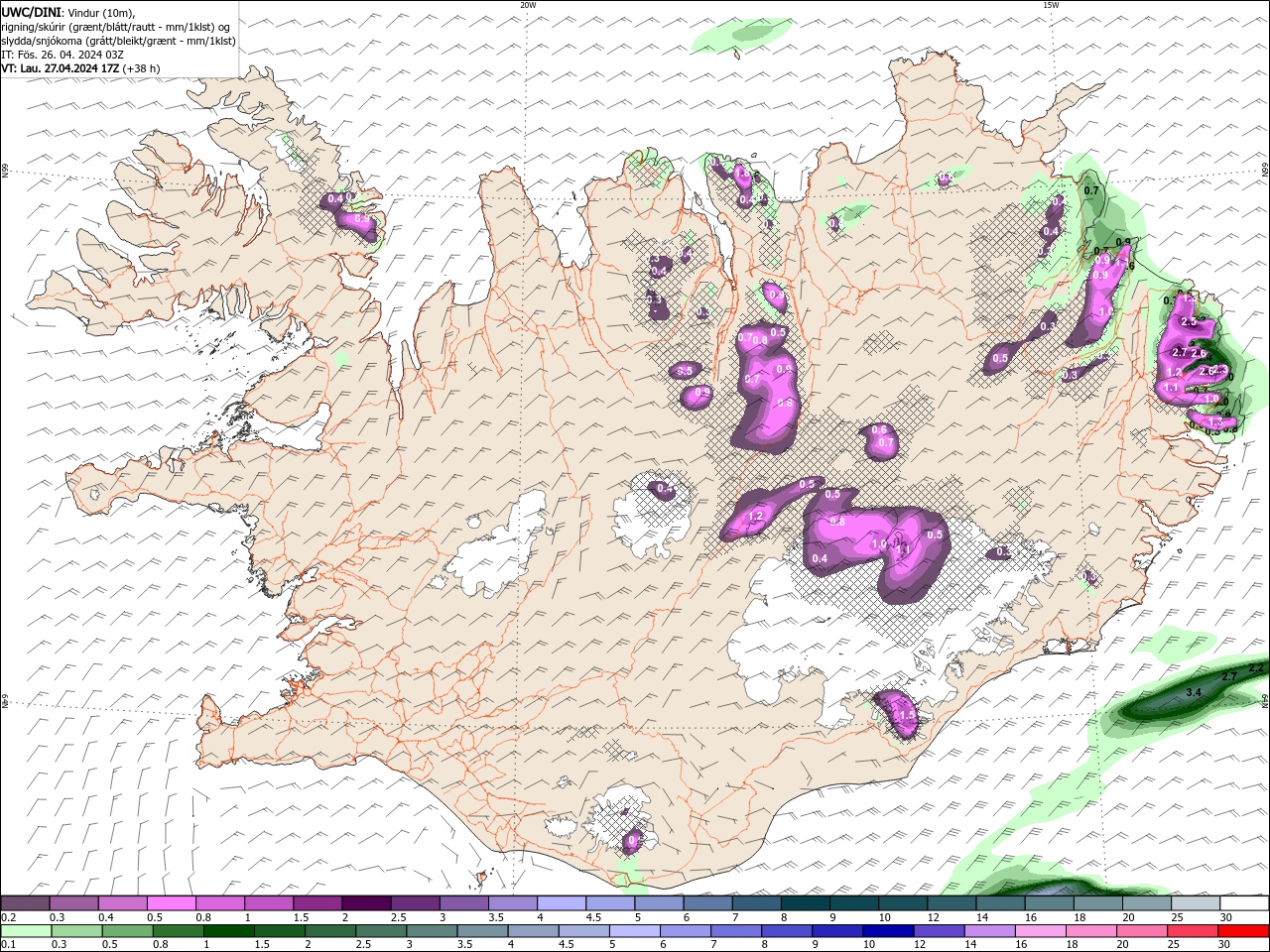Click the 'rigning/skúrir' legend description line

click(116, 27)
